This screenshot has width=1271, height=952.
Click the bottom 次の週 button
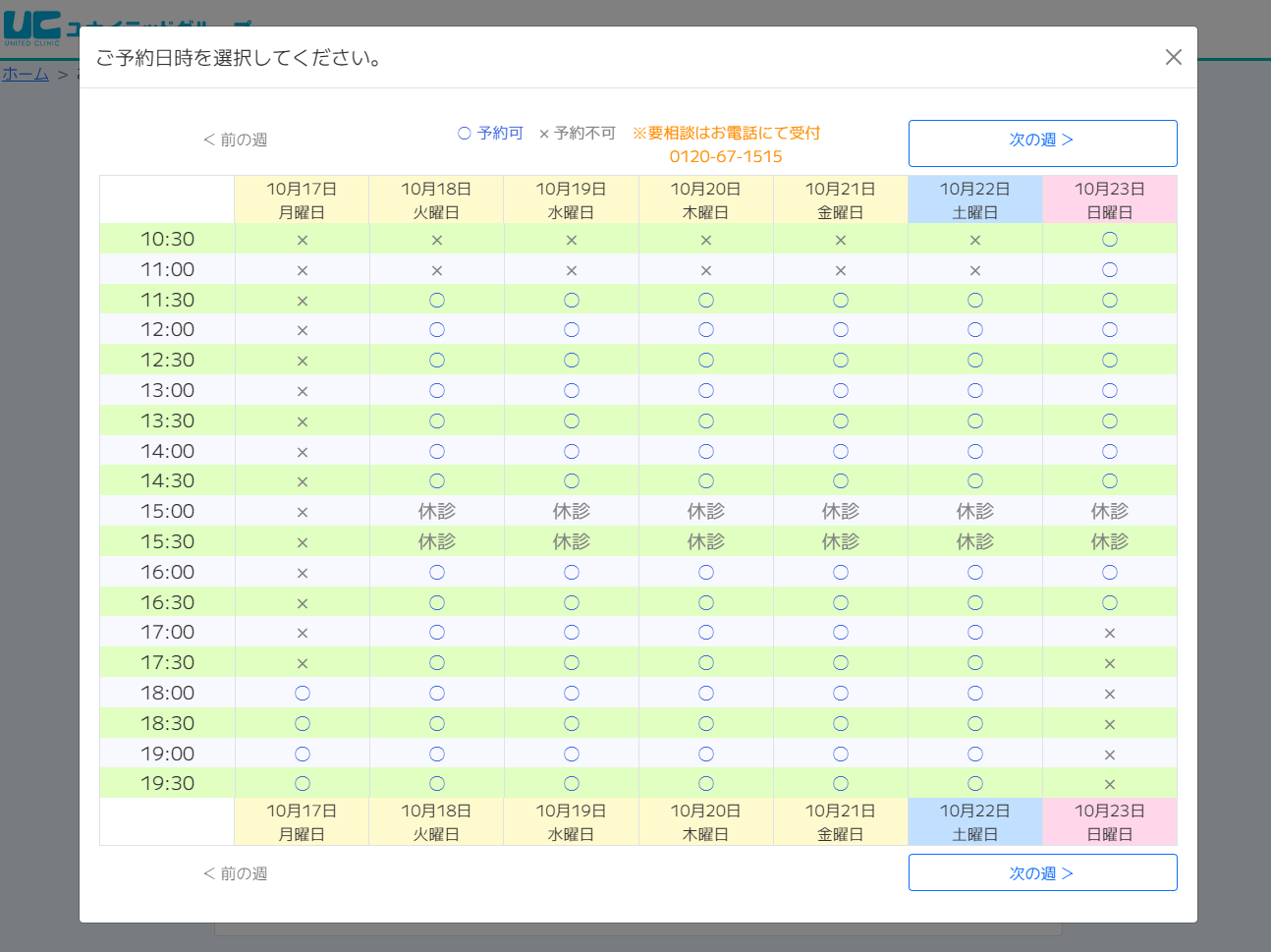(1042, 872)
